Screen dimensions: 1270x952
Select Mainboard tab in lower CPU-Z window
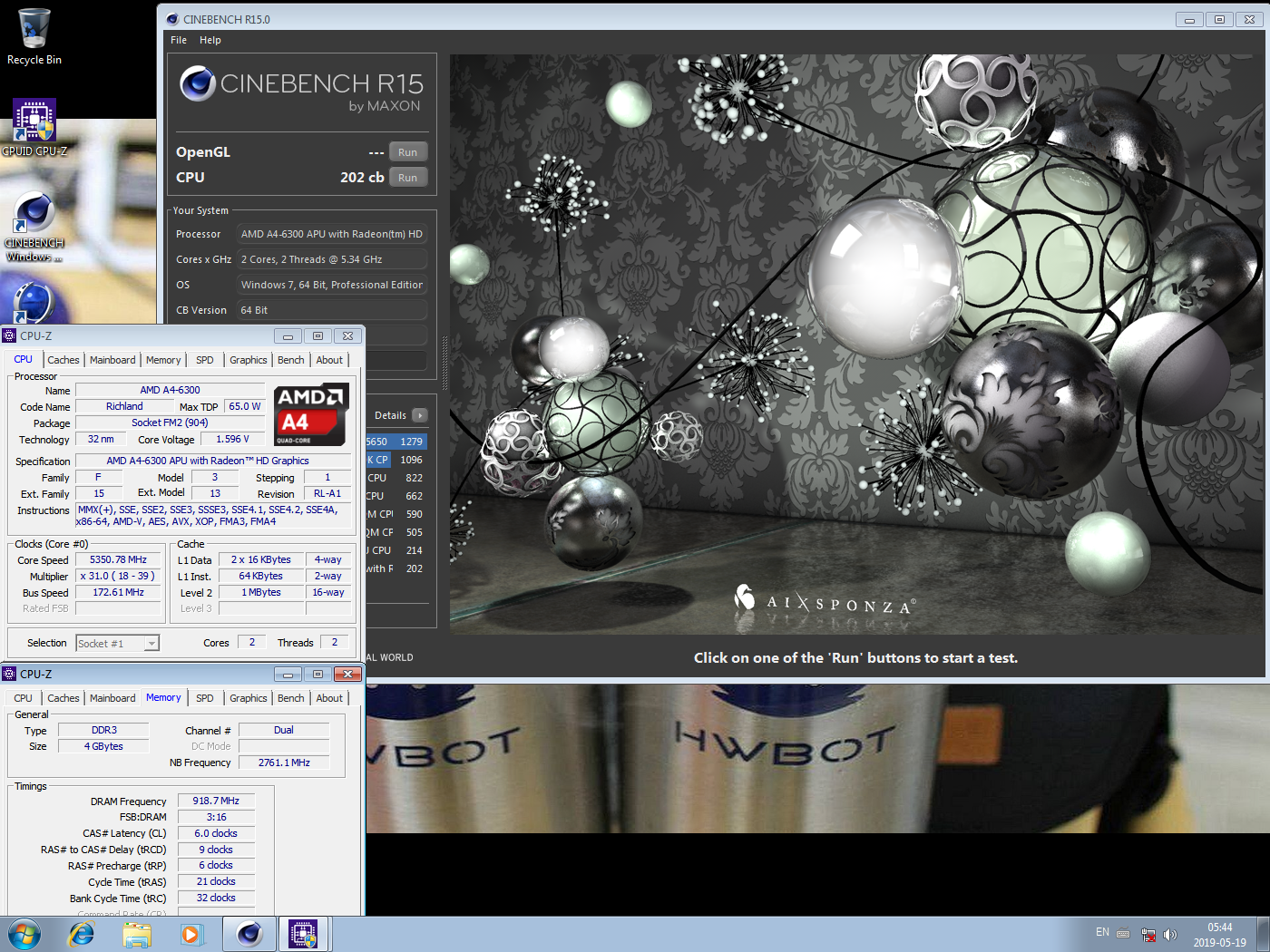112,698
